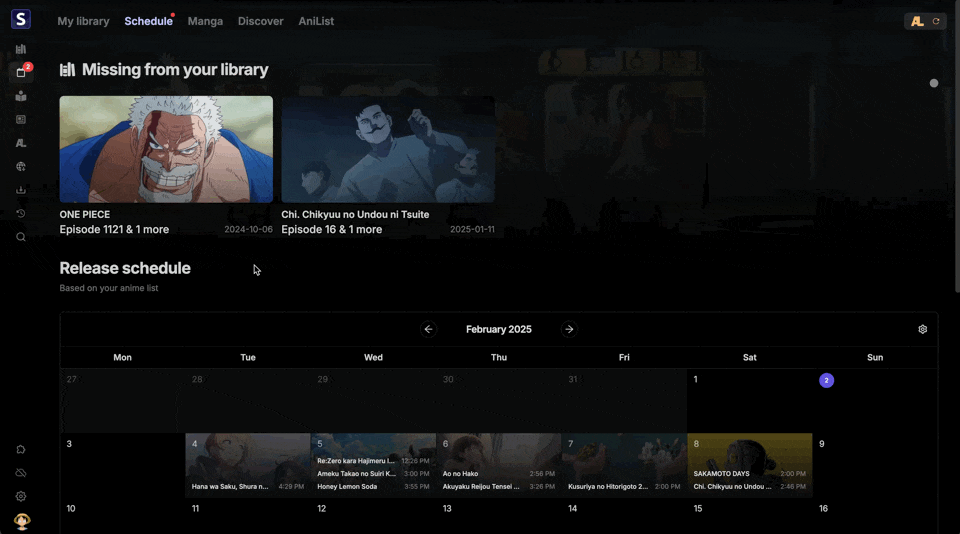This screenshot has height=534, width=960.
Task: Open the search magnifier icon in the sidebar
Action: 21,237
